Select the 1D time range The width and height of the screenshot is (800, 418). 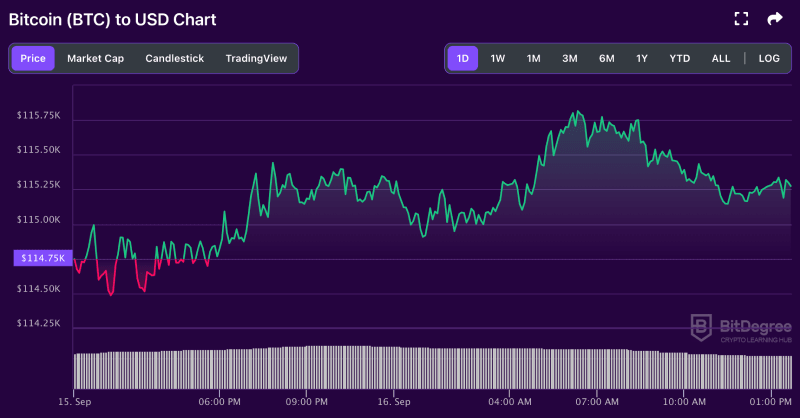[463, 58]
